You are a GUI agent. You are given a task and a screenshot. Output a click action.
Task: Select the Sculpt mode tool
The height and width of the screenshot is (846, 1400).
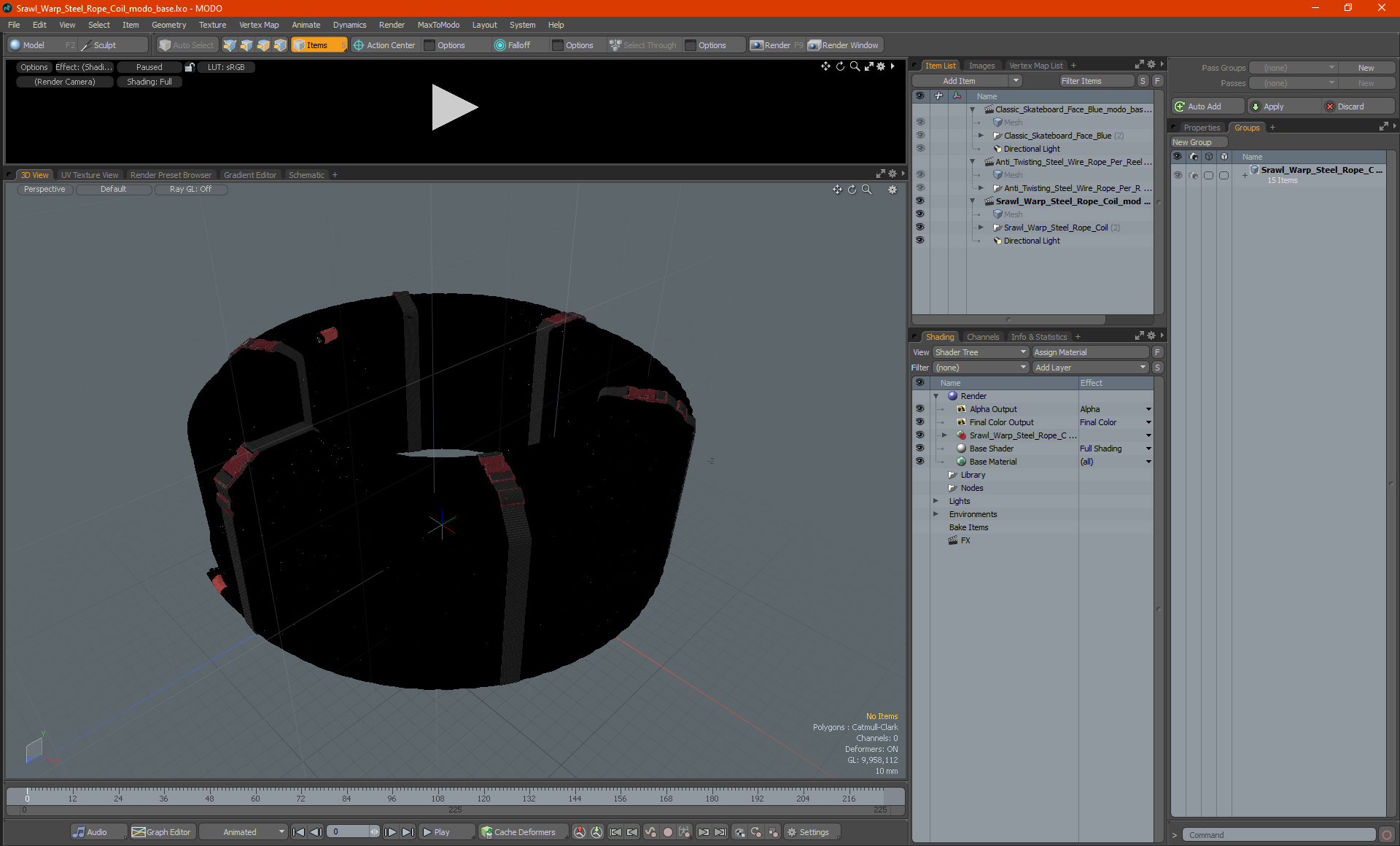104,45
